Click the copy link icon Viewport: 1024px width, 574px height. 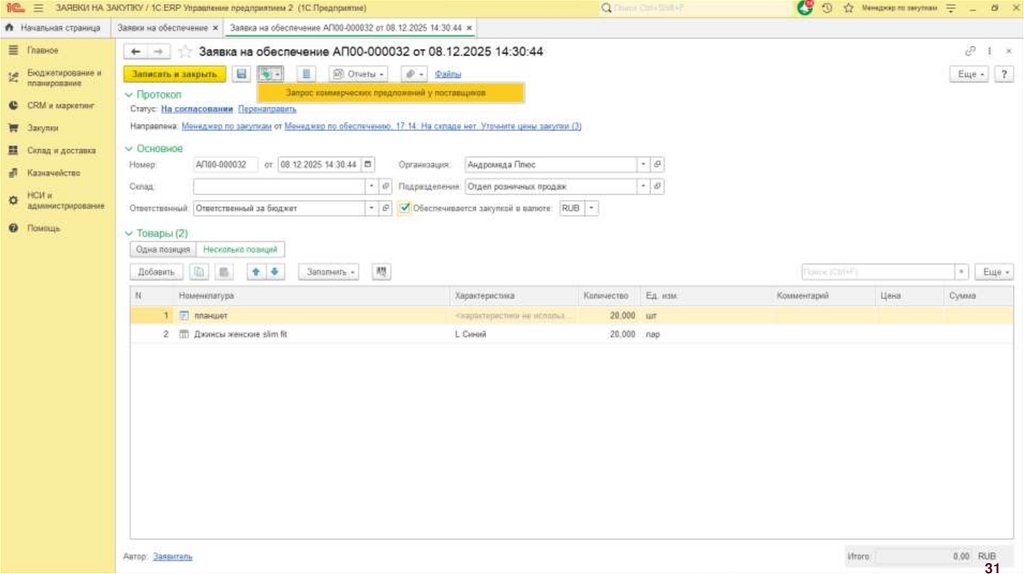point(970,51)
